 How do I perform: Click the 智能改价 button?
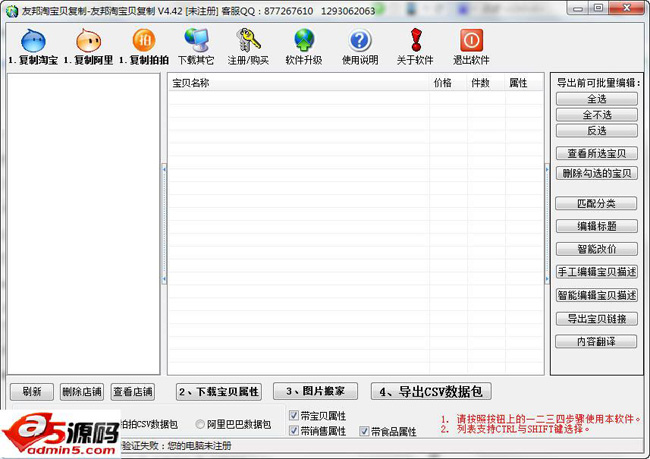click(597, 249)
